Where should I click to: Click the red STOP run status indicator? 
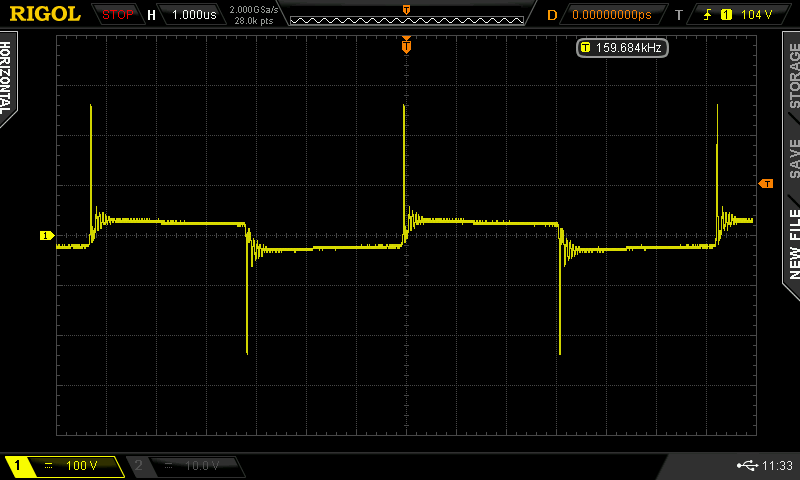pyautogui.click(x=118, y=15)
